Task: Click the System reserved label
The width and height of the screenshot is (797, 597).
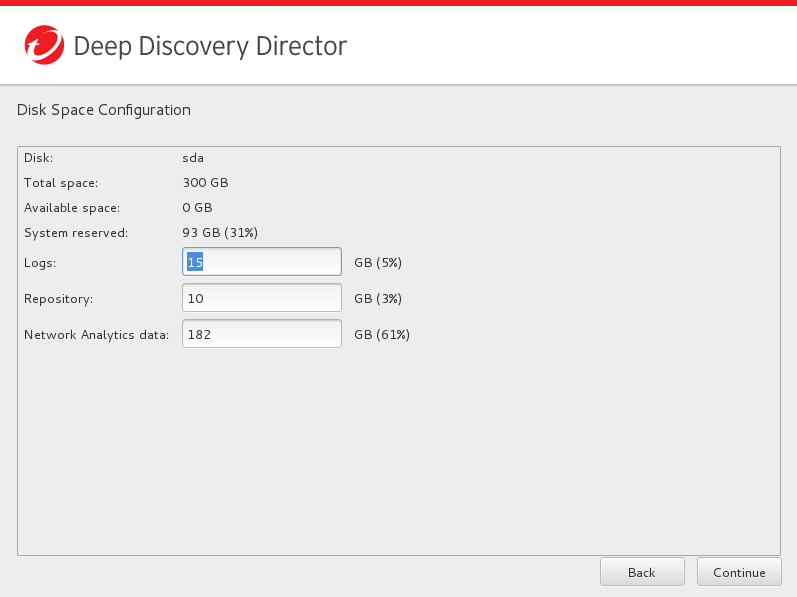Action: tap(76, 233)
